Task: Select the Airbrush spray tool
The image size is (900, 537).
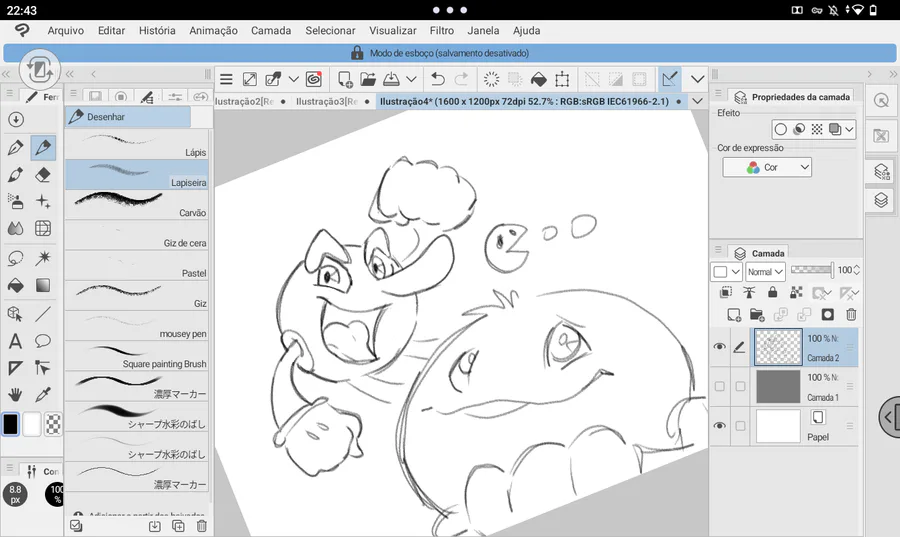Action: [15, 201]
